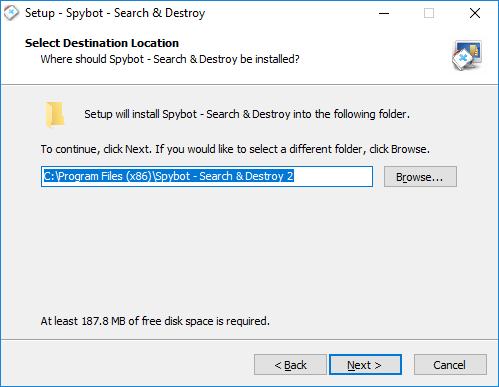Click the blank end of the destination folder field
499x387 pixels.
click(x=333, y=176)
